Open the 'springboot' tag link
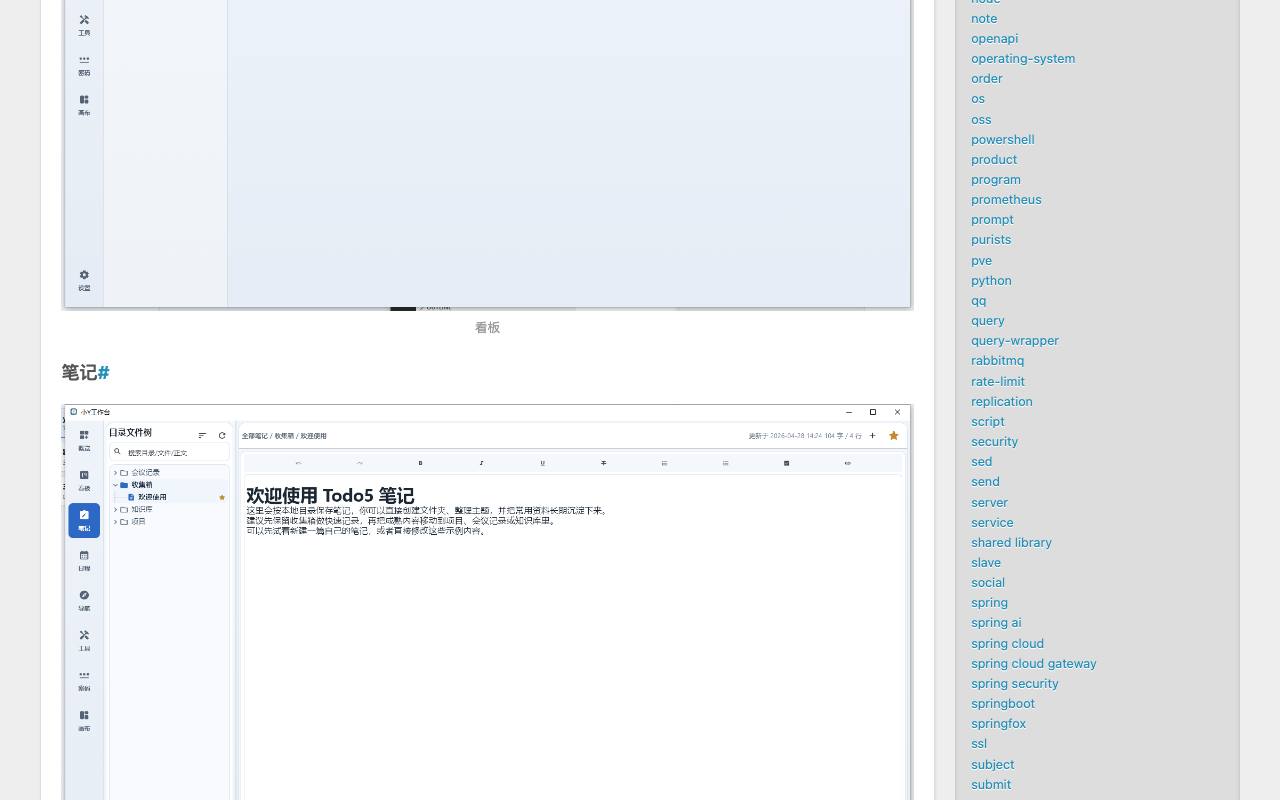Image resolution: width=1280 pixels, height=800 pixels. tap(1002, 703)
